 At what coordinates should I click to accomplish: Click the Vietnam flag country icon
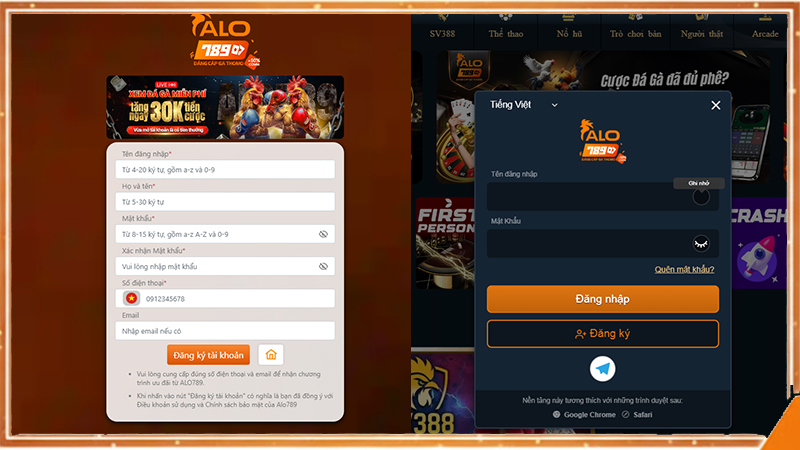coord(132,298)
